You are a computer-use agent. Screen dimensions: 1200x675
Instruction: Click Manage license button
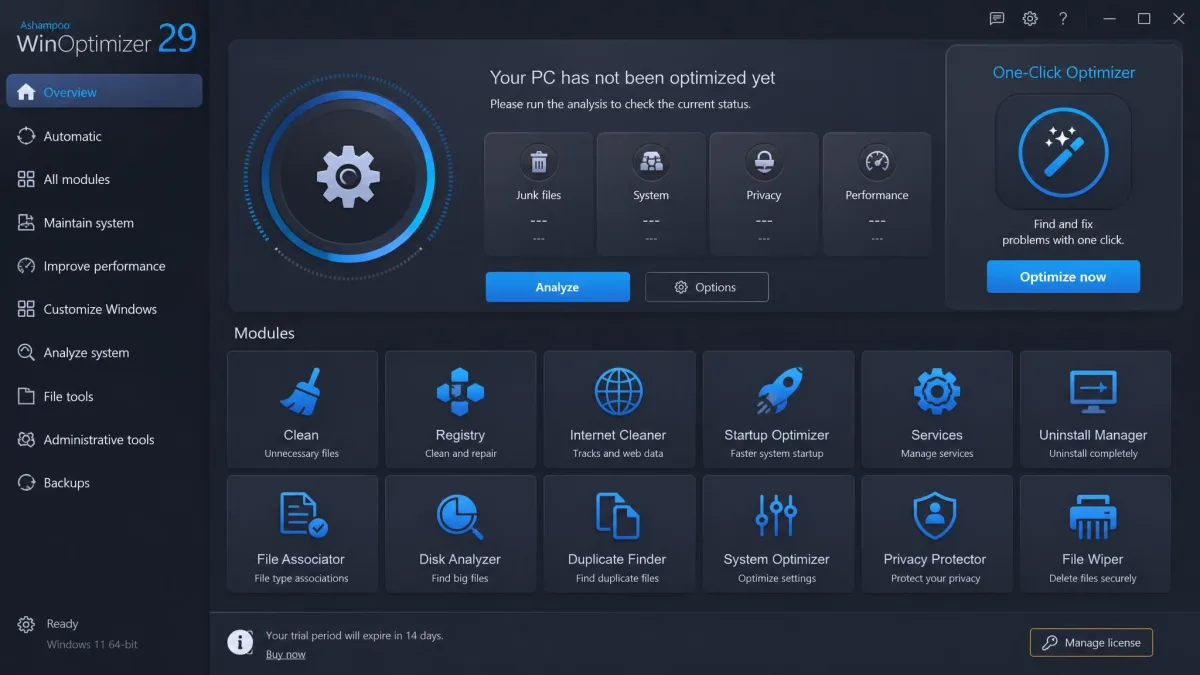[1091, 643]
